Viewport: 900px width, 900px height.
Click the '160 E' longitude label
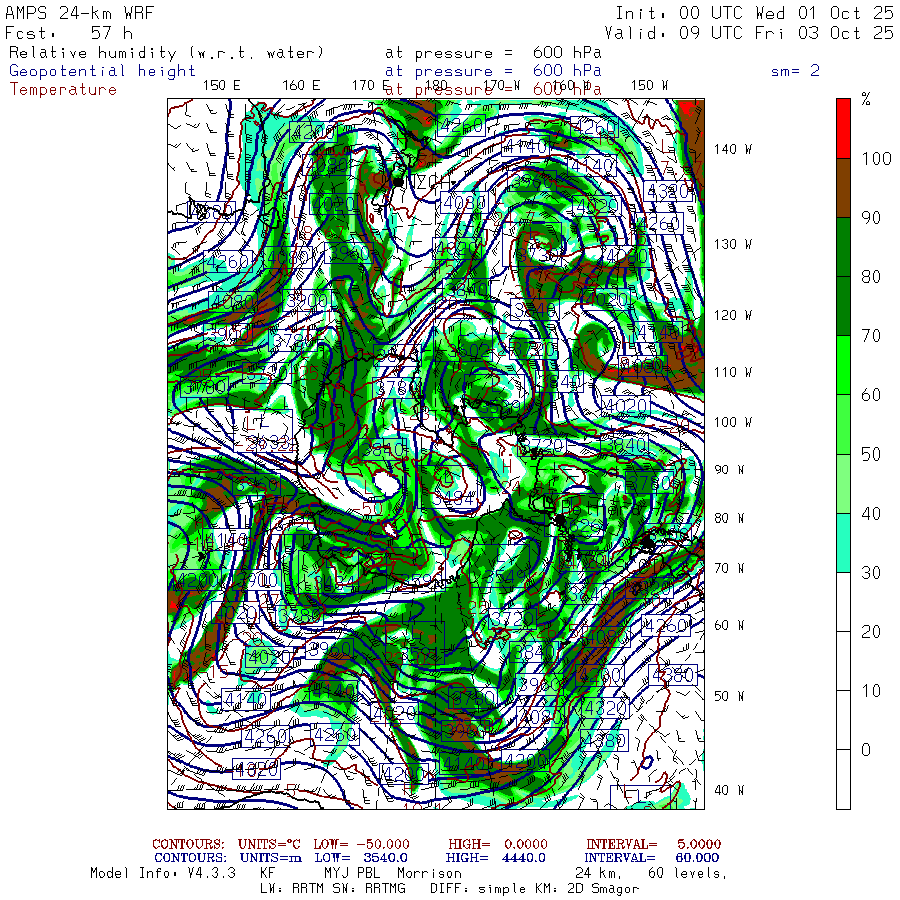point(301,85)
